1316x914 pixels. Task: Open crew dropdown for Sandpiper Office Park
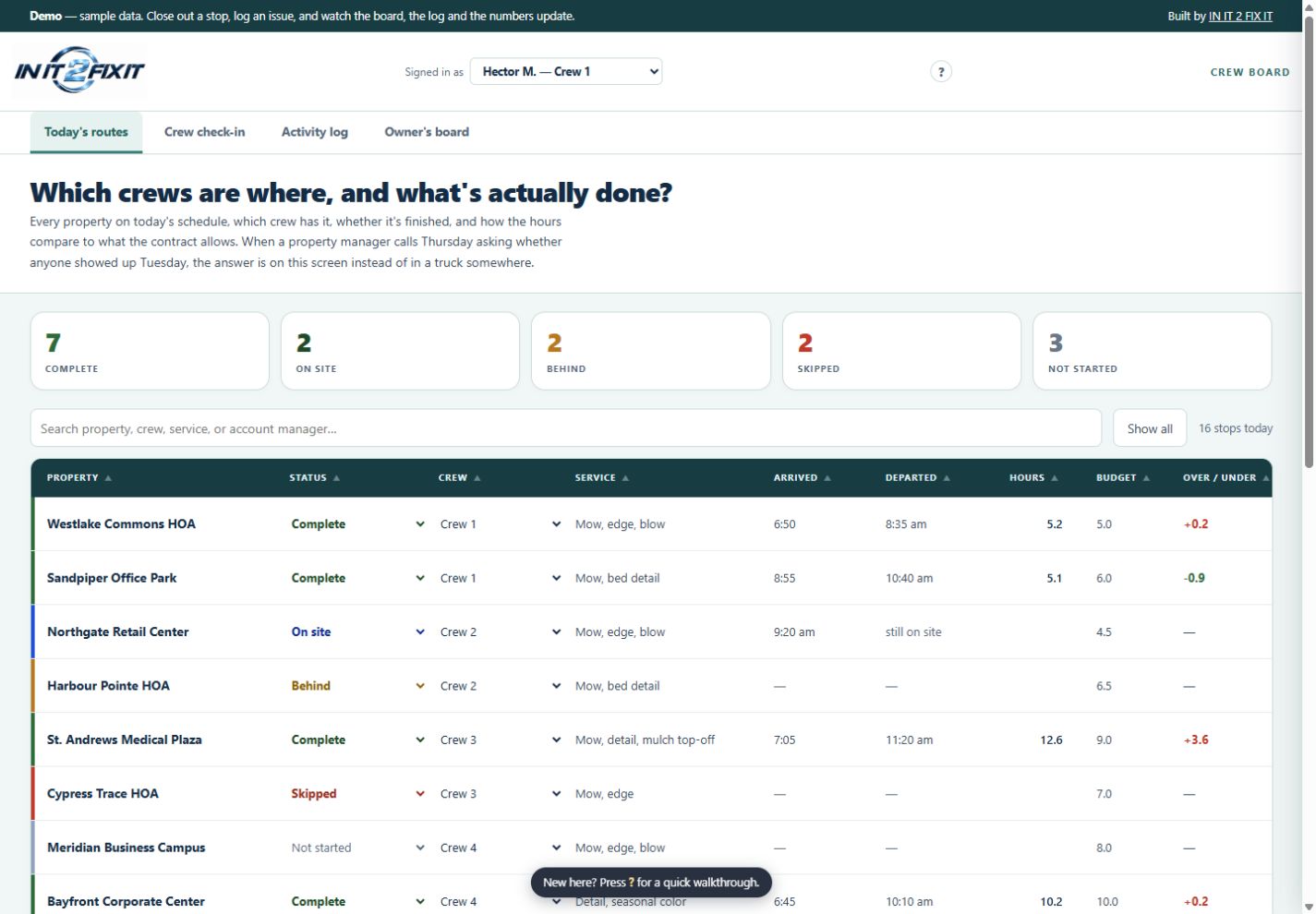(501, 578)
